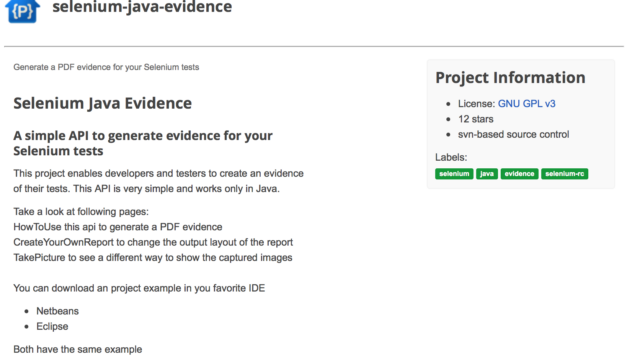Click the 'You can download an project example' line
Image resolution: width=640 pixels, height=360 pixels.
click(x=139, y=289)
